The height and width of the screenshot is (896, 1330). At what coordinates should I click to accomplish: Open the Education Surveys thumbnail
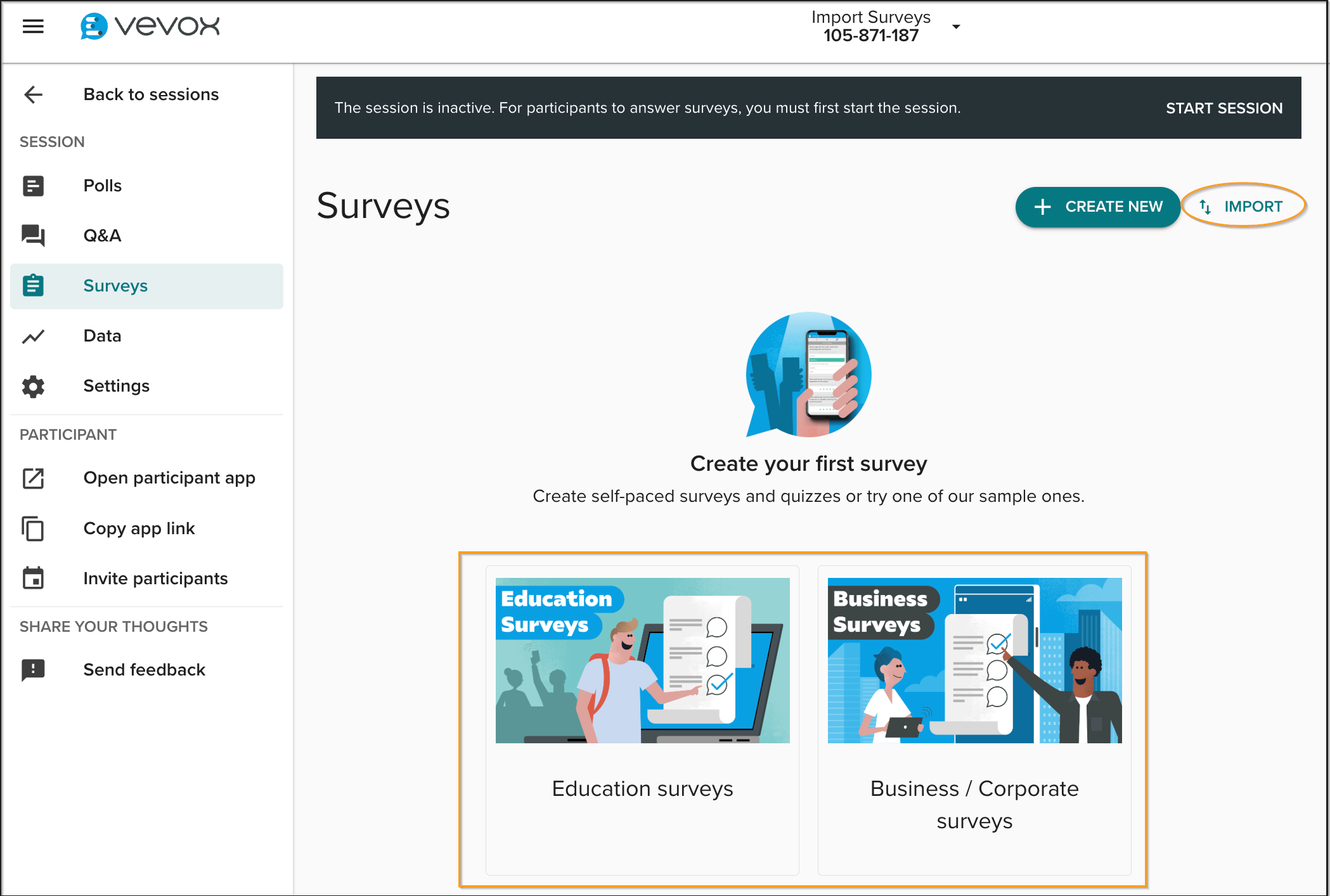tap(643, 660)
